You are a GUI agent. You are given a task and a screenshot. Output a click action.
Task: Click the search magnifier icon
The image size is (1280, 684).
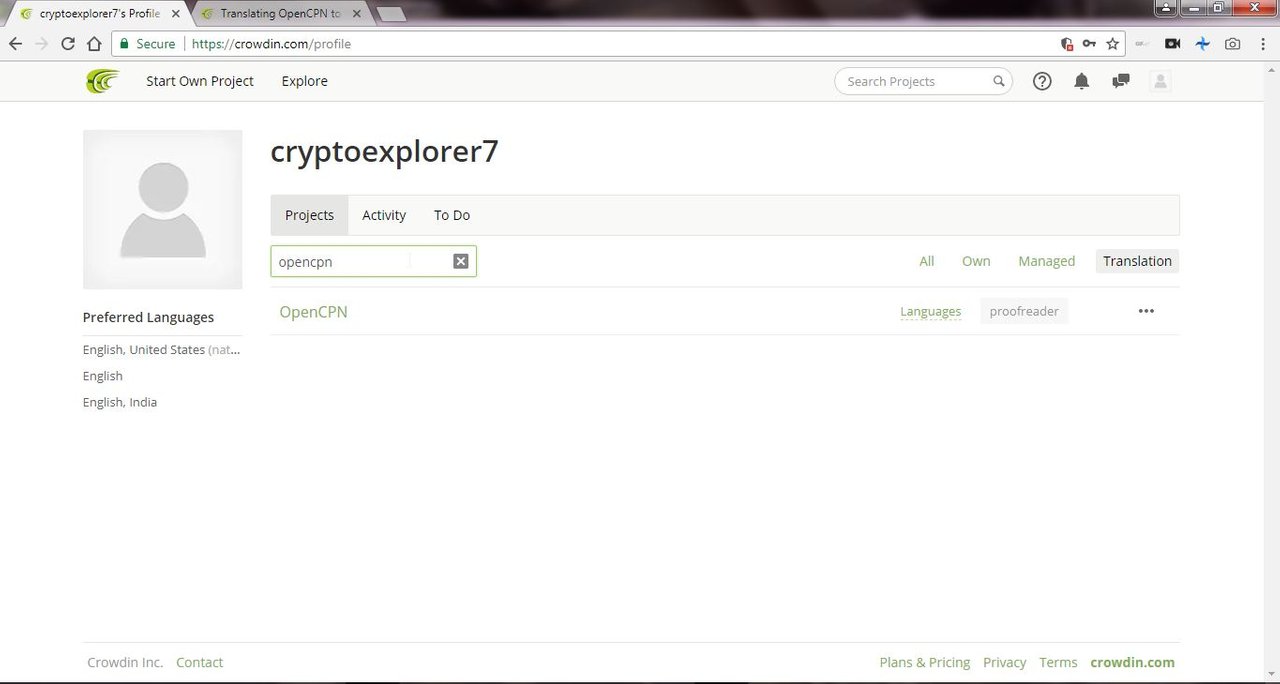tap(998, 81)
